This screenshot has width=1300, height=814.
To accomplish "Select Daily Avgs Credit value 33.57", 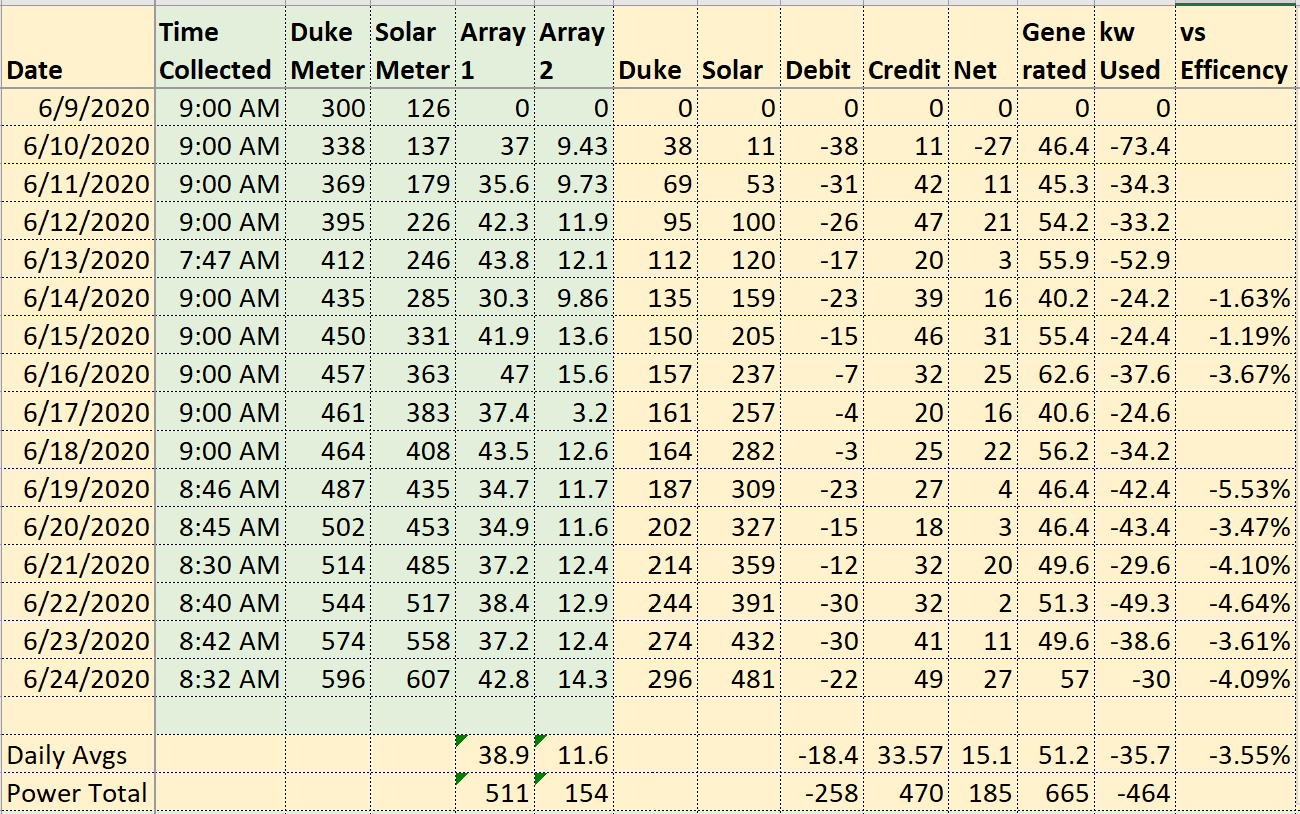I will [x=906, y=754].
